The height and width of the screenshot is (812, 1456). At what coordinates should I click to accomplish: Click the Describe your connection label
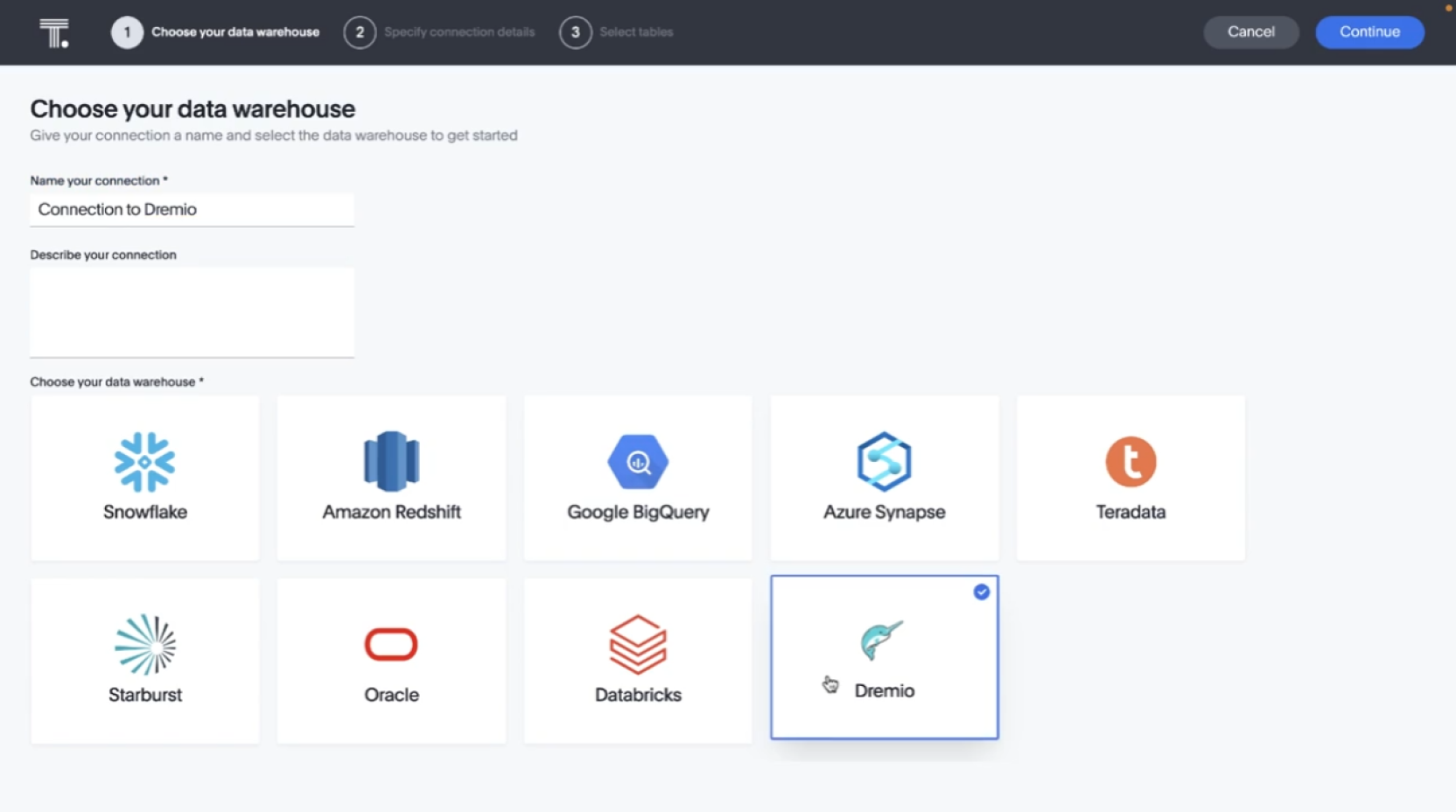103,255
